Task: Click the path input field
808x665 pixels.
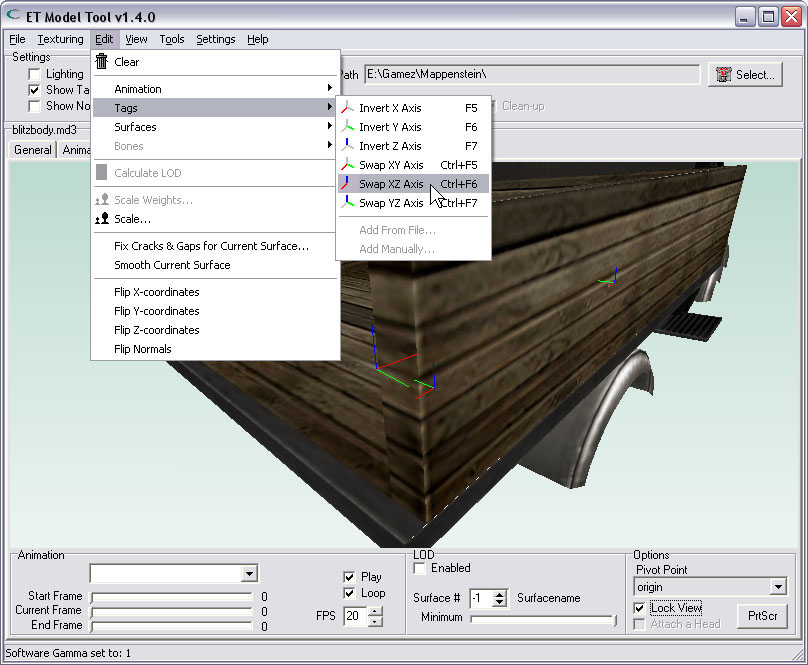Action: click(532, 74)
